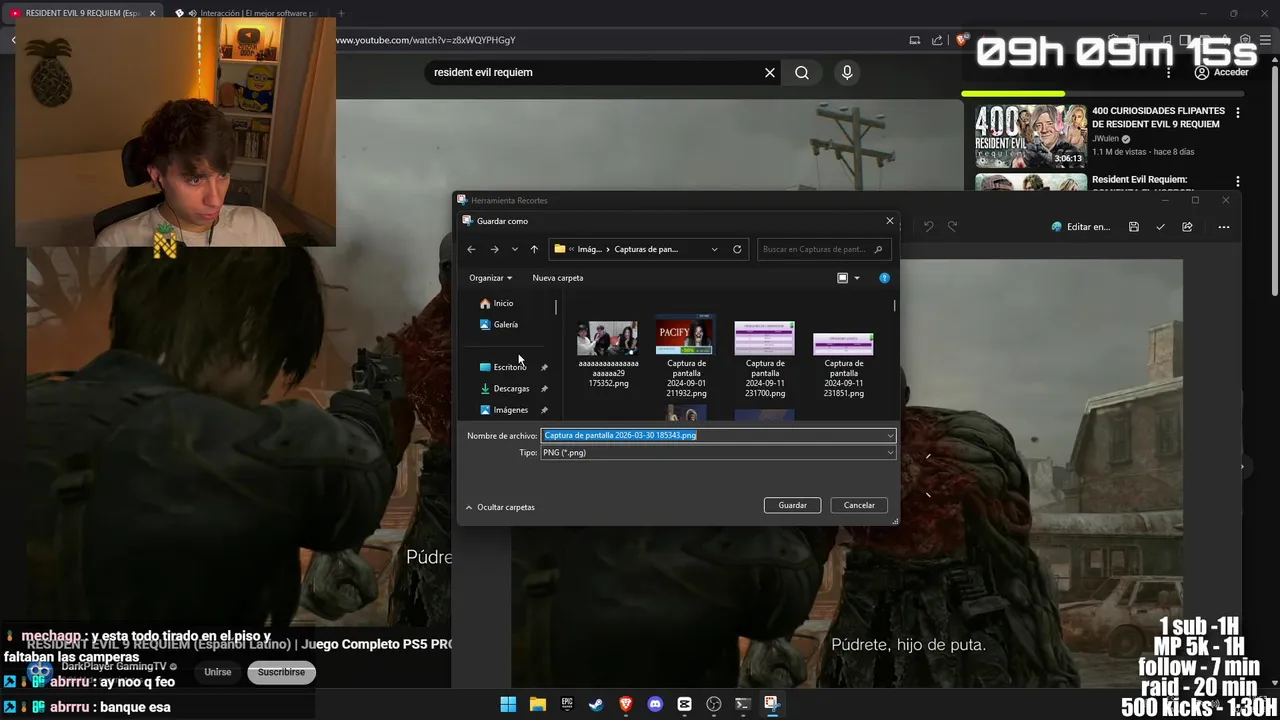Refresh the Capturas de pantalla folder
This screenshot has width=1280, height=720.
coord(737,249)
